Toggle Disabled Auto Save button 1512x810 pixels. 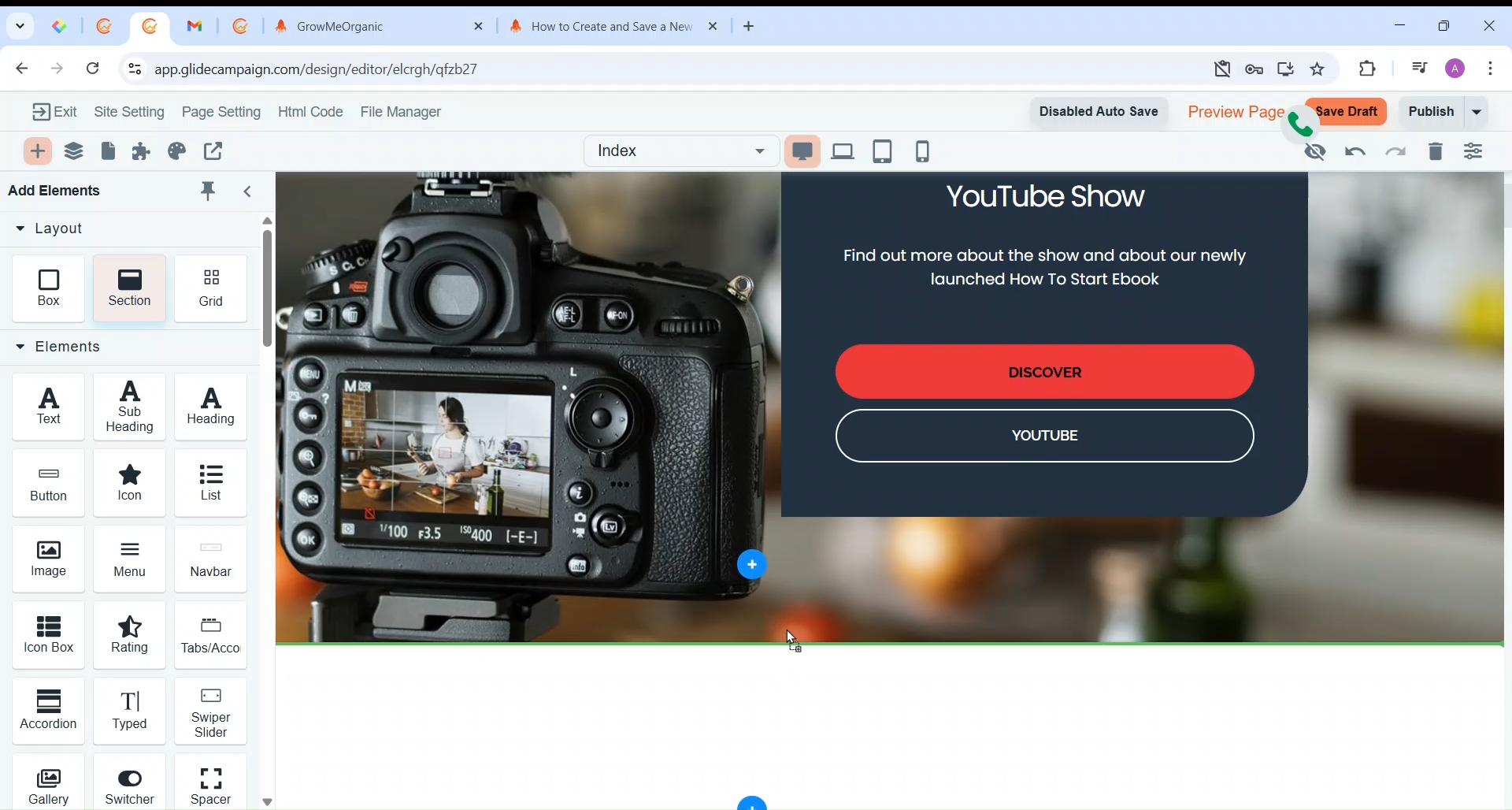1098,112
